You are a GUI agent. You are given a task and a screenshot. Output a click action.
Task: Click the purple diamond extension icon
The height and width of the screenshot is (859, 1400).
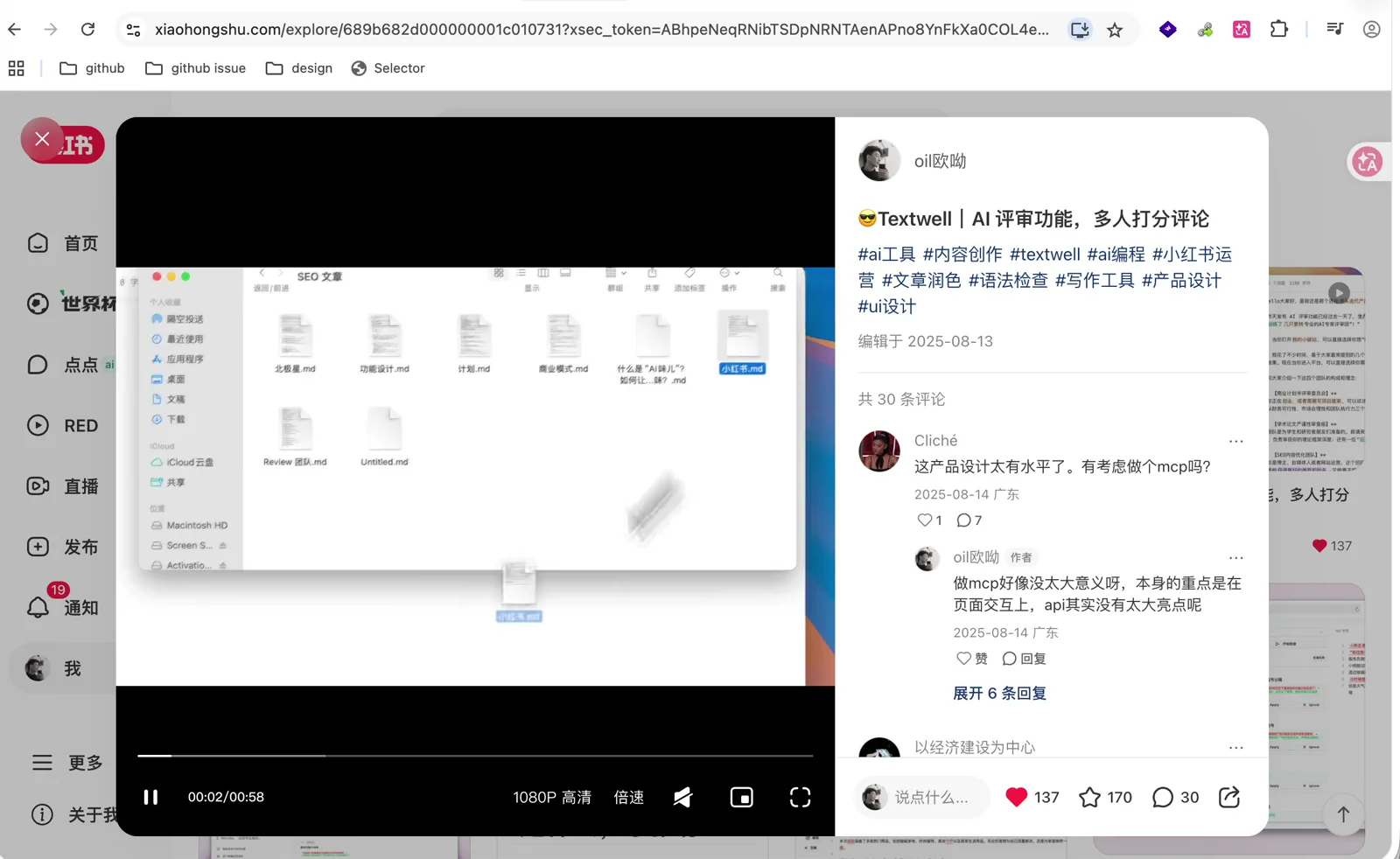pos(1167,30)
